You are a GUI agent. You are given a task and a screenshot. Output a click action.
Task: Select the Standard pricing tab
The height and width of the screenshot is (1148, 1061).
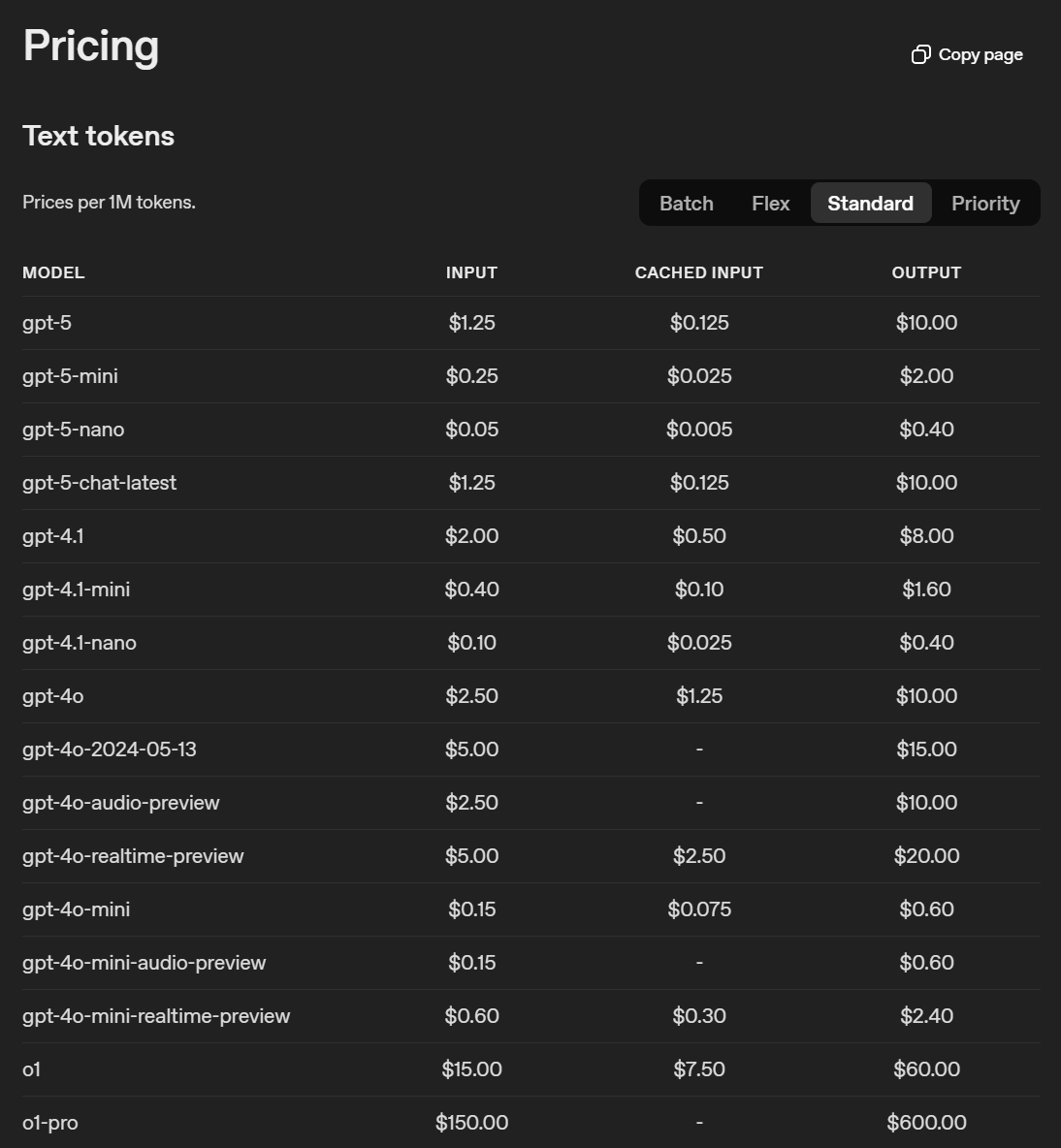(x=871, y=204)
